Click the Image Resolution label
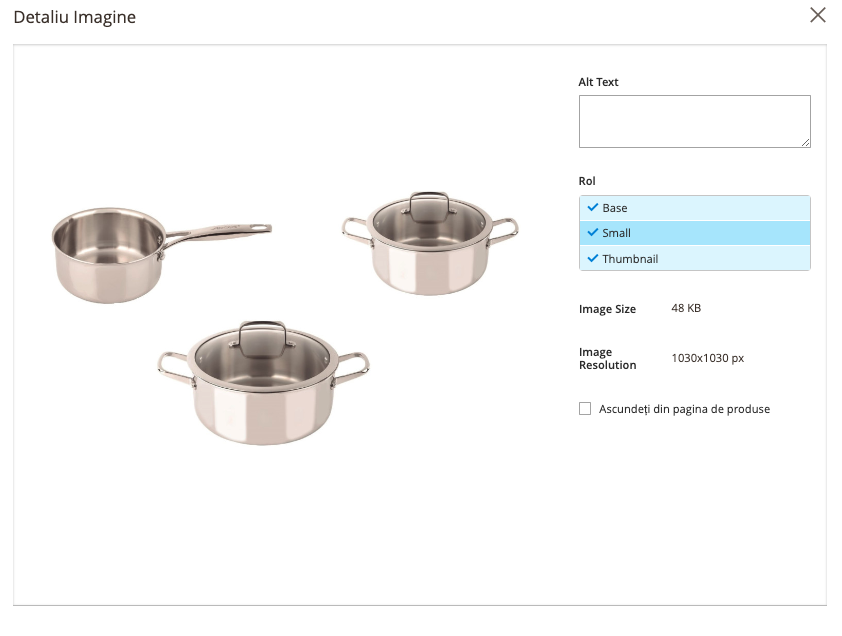Viewport: 842px width, 636px height. click(607, 358)
